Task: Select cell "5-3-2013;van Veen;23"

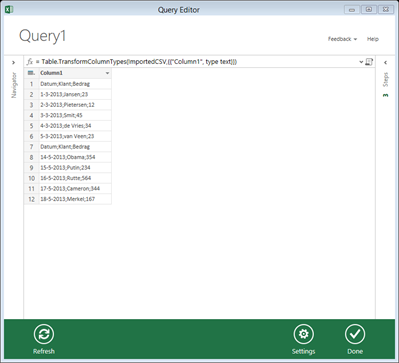Action: tap(75, 136)
